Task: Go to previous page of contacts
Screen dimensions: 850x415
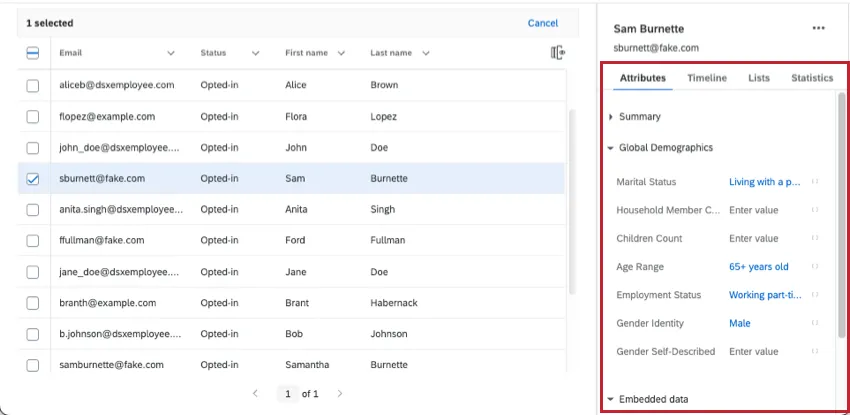Action: coord(255,394)
